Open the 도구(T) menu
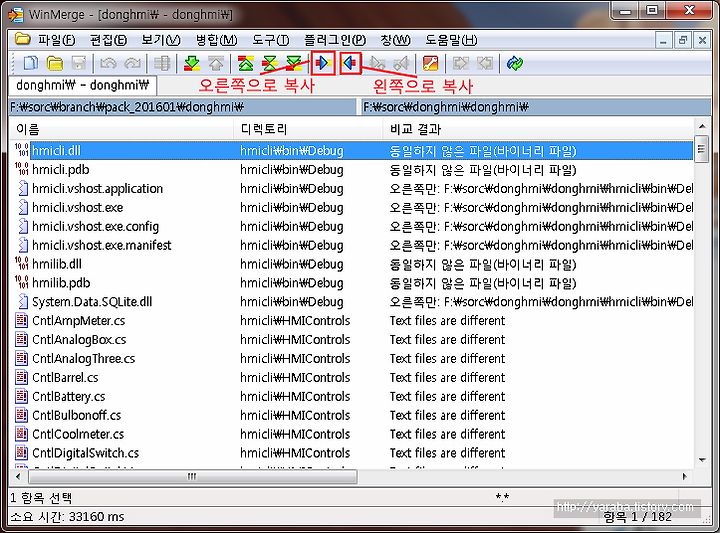 coord(271,40)
